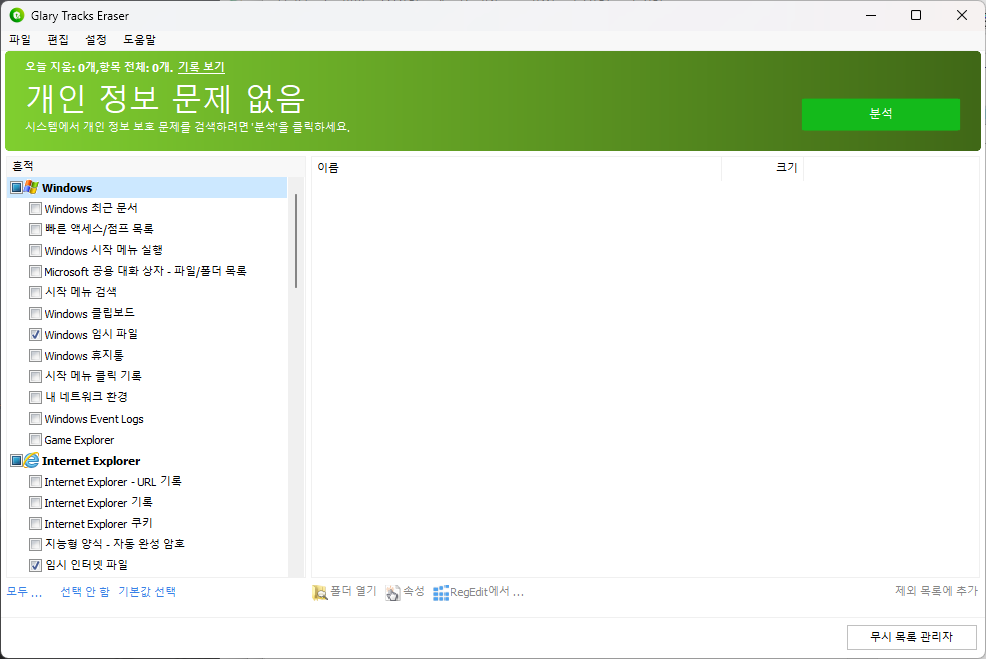Open the 기록 보기 link
Screen dimensions: 986x659
click(201, 67)
